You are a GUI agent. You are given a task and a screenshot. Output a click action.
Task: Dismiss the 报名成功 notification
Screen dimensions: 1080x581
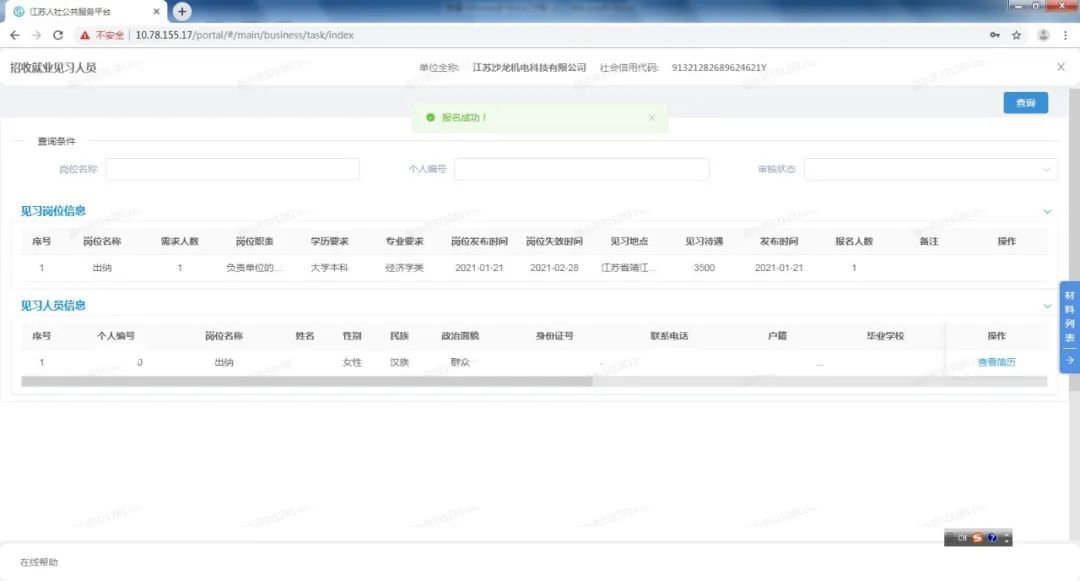click(652, 117)
